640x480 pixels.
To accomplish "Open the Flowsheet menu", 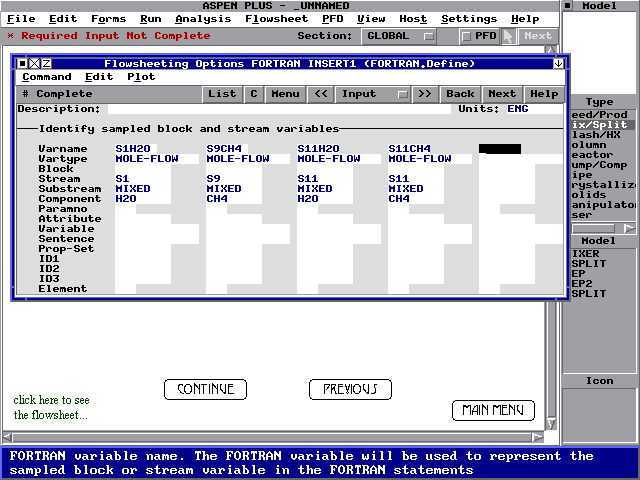I will (x=276, y=19).
